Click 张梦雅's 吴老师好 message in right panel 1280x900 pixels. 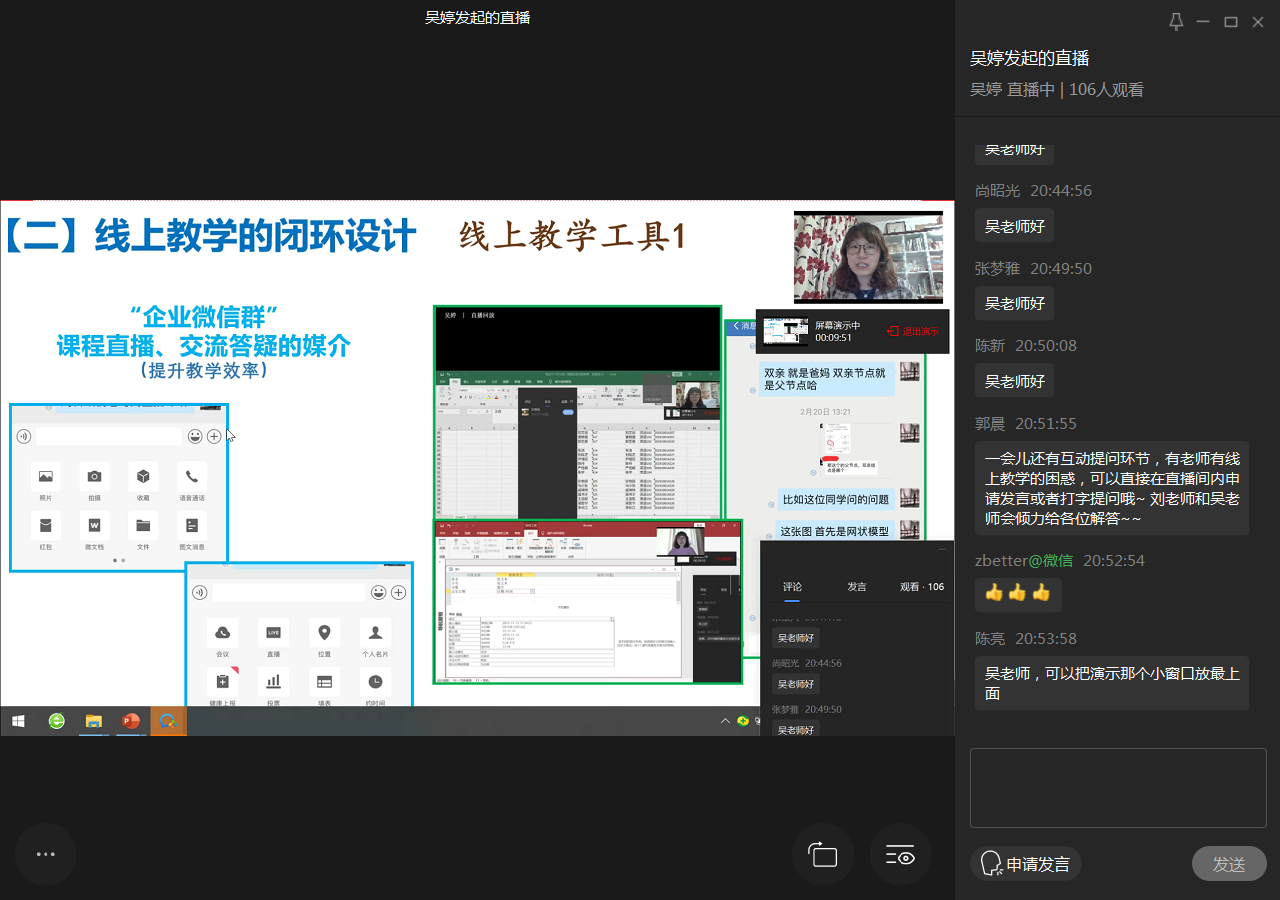tap(1014, 303)
